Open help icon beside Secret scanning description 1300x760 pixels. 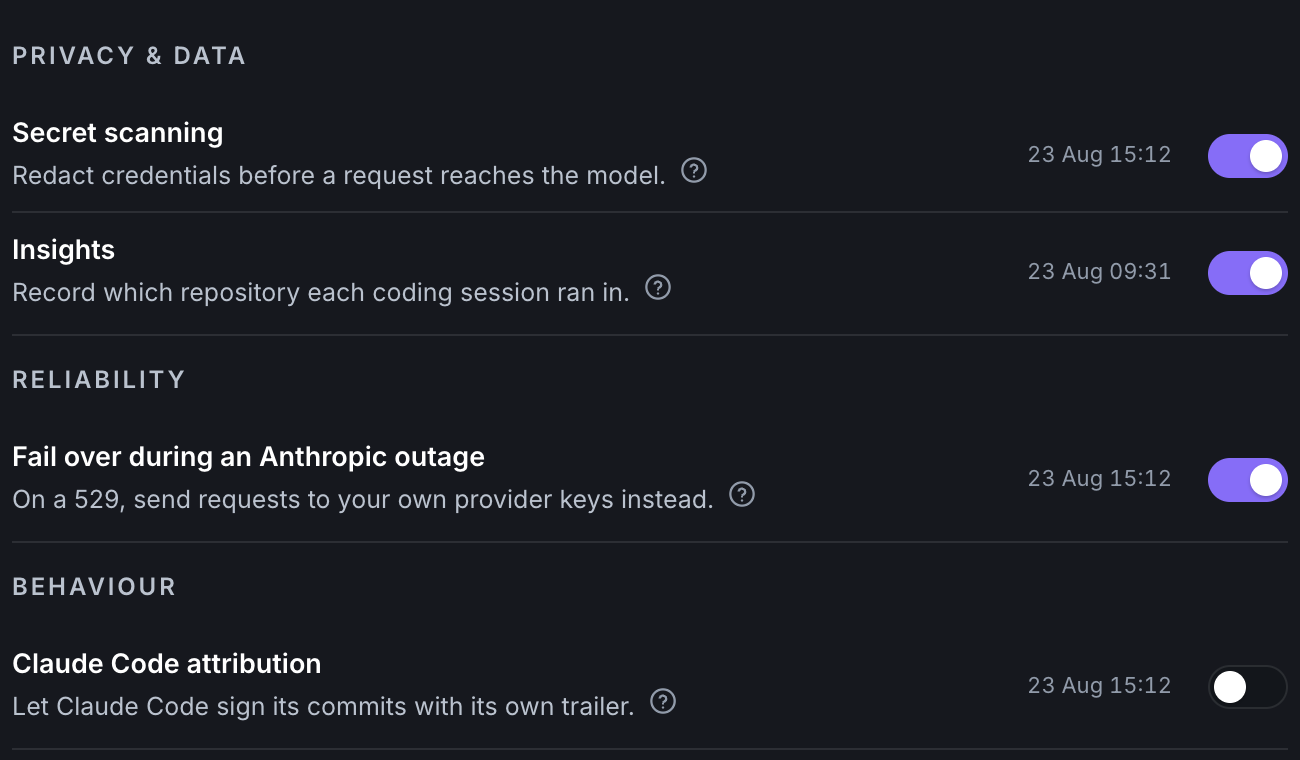694,171
